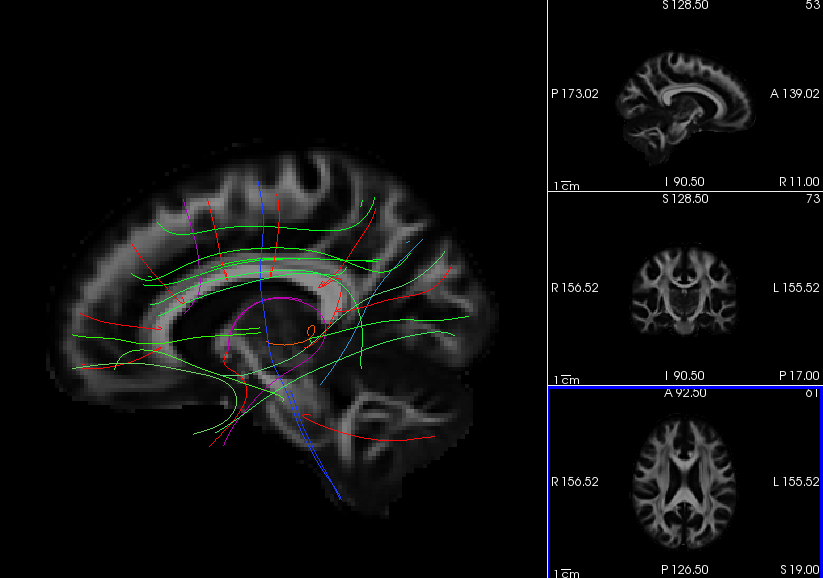Click the I 90.50 label in sagittal panel

(x=685, y=182)
